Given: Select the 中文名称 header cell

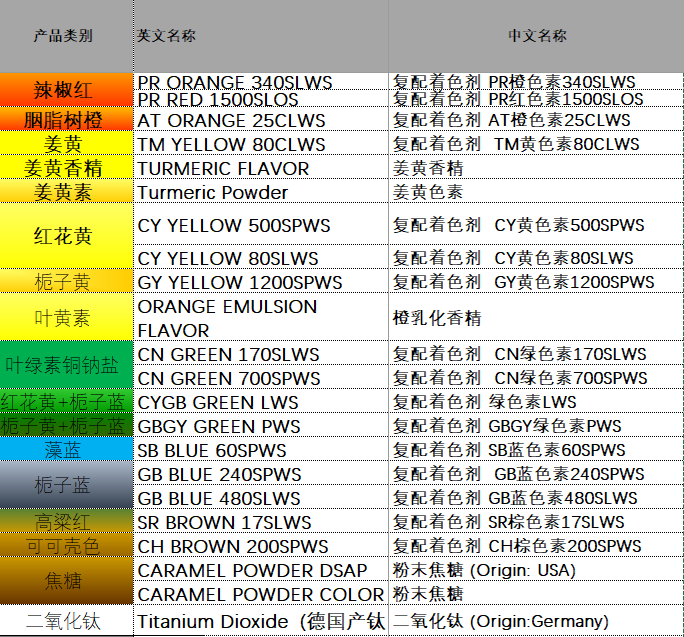Looking at the screenshot, I should coord(536,36).
